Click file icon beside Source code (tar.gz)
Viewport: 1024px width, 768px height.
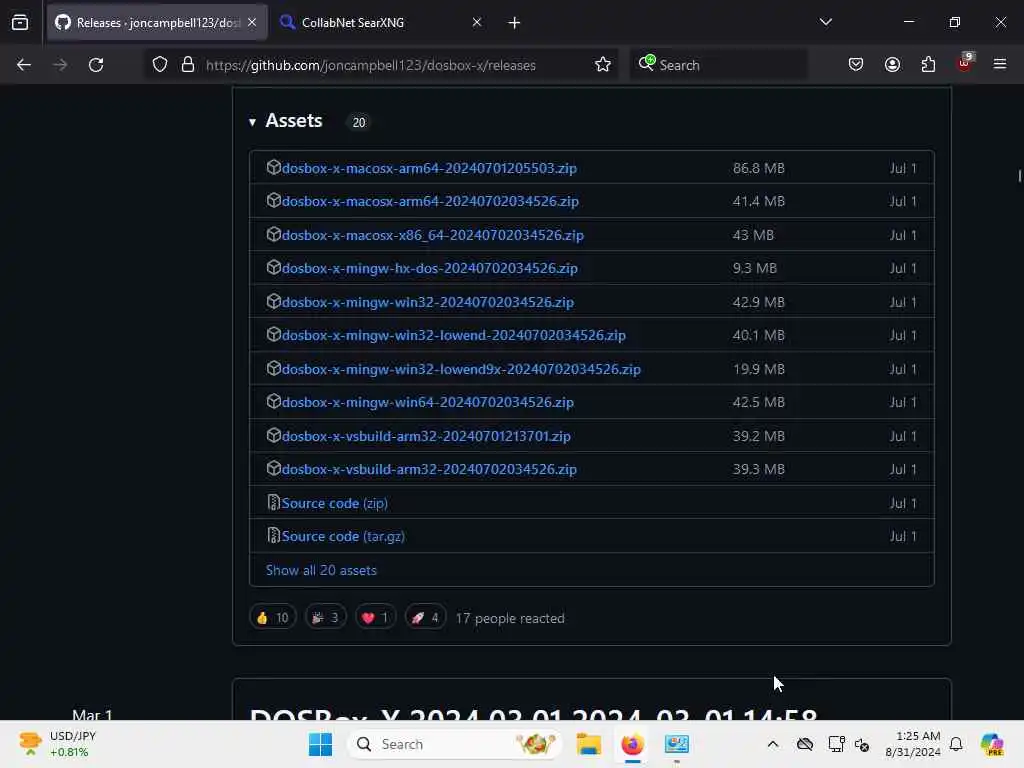(x=274, y=536)
